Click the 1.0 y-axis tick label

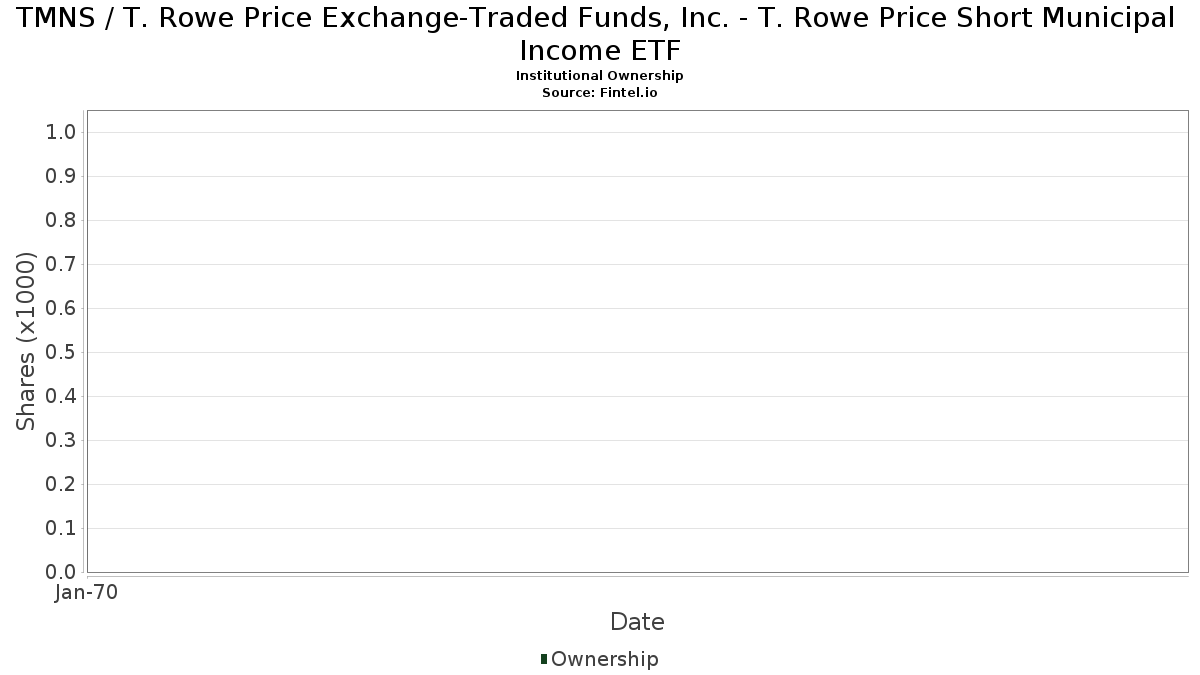tap(61, 133)
